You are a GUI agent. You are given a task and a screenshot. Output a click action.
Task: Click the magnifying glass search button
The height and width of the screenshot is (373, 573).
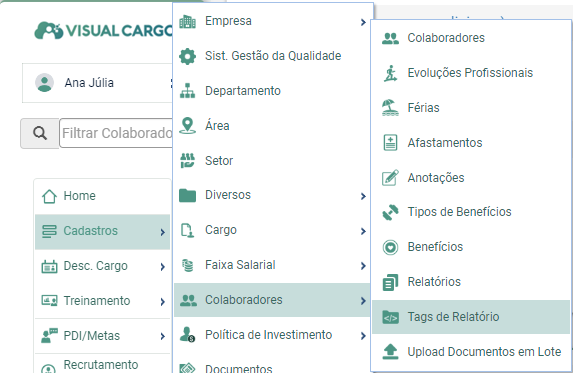tap(40, 133)
